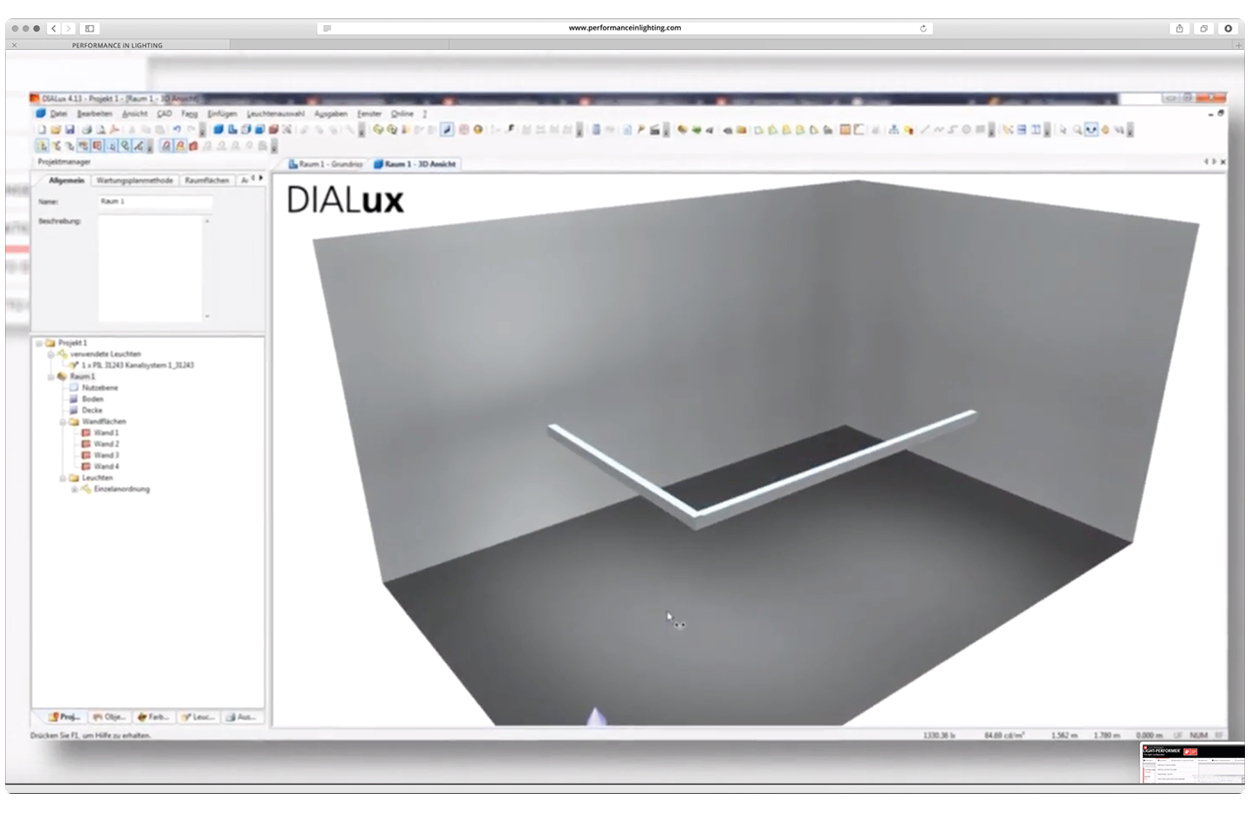Click the Undo arrow icon
The width and height of the screenshot is (1250, 833).
click(177, 129)
